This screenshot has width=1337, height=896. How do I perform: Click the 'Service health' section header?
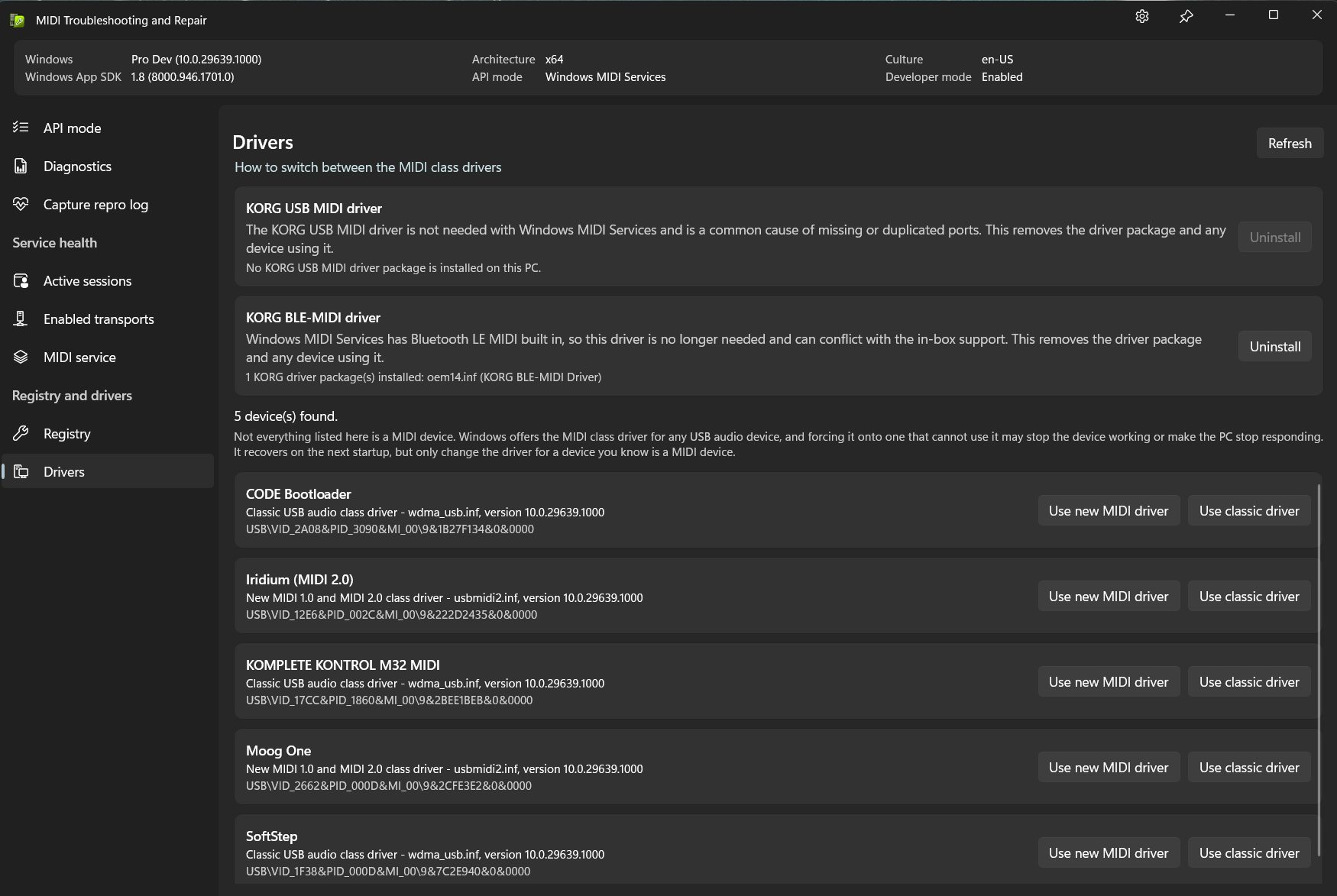55,243
